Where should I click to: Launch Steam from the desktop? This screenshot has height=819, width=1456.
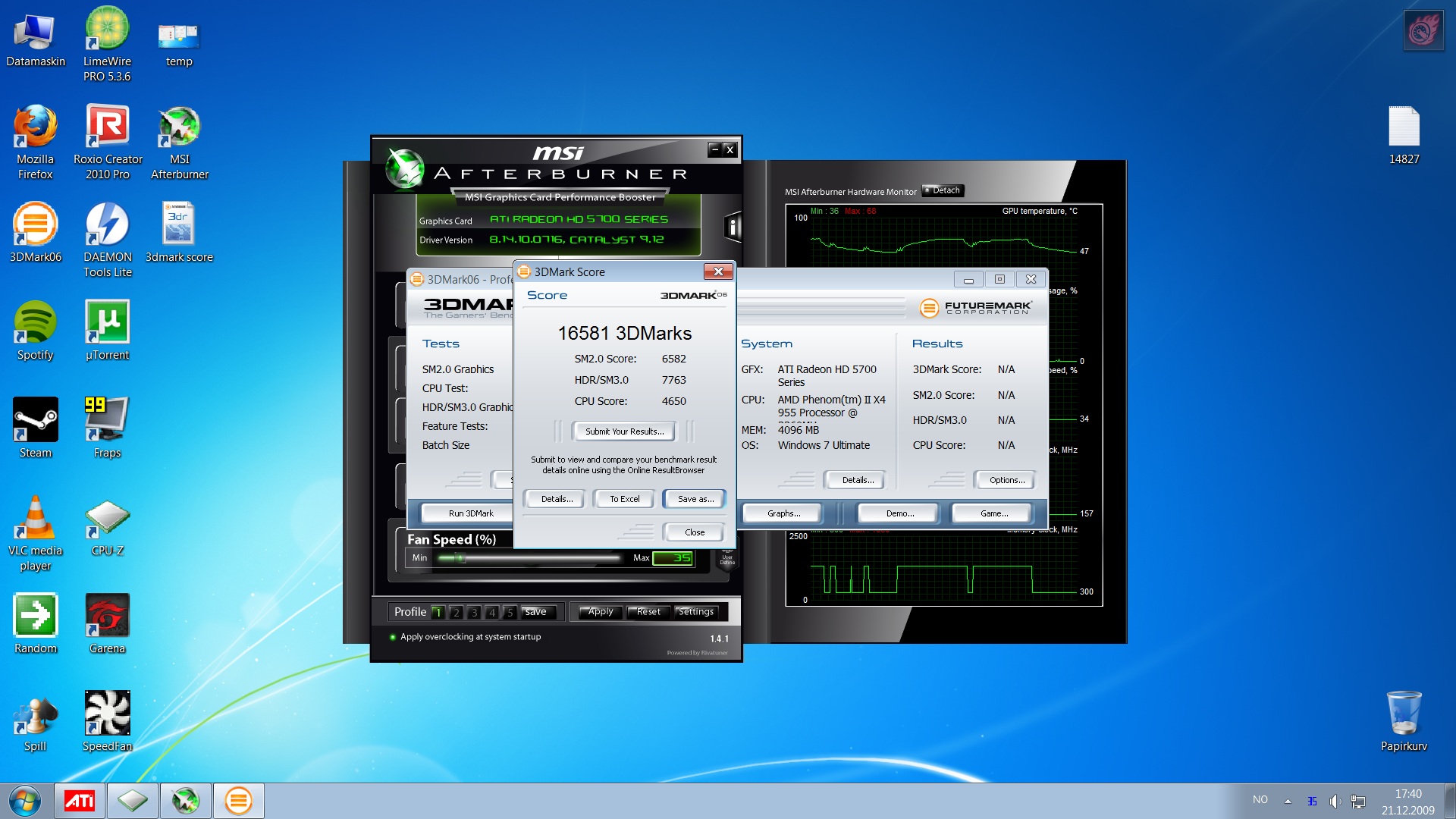35,428
